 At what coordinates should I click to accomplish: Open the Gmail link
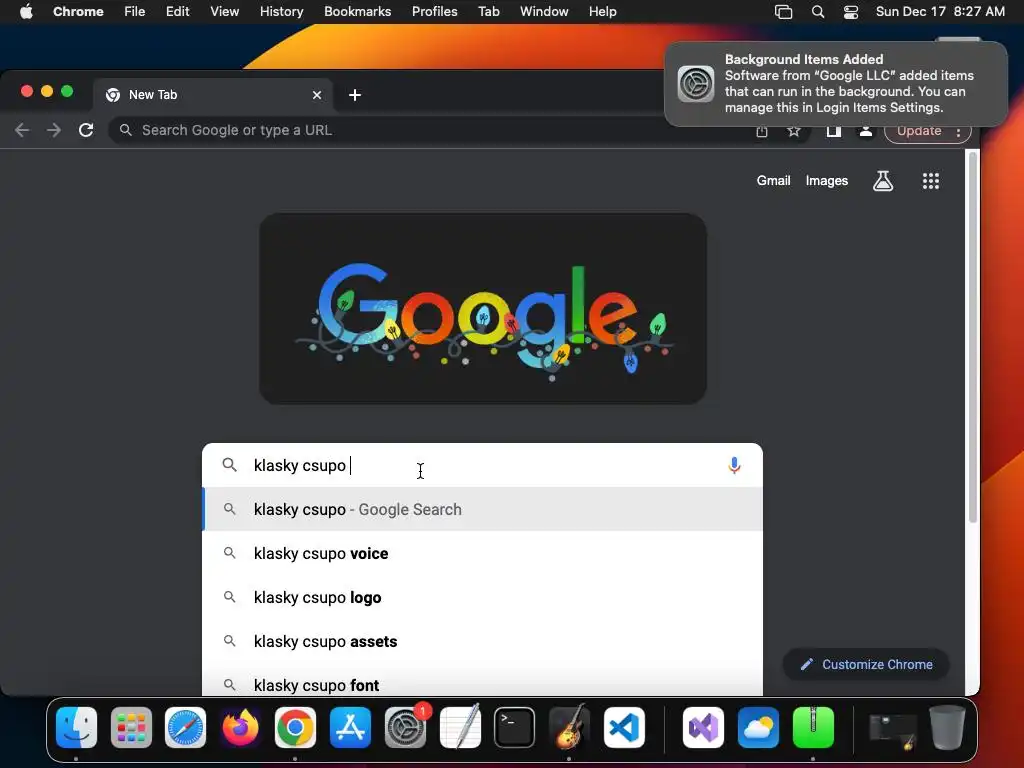(x=773, y=181)
